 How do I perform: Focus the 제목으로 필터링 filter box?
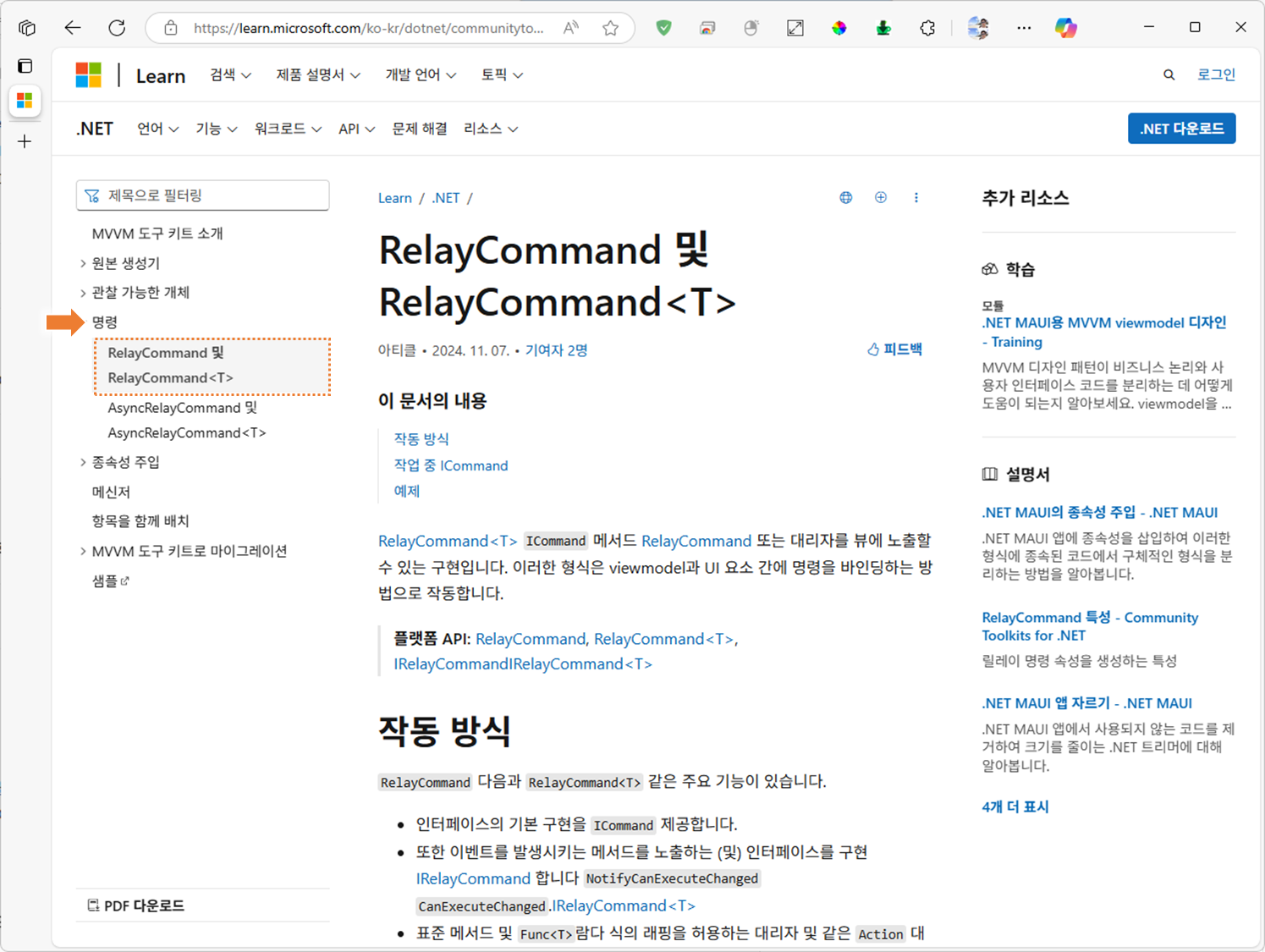[x=202, y=195]
